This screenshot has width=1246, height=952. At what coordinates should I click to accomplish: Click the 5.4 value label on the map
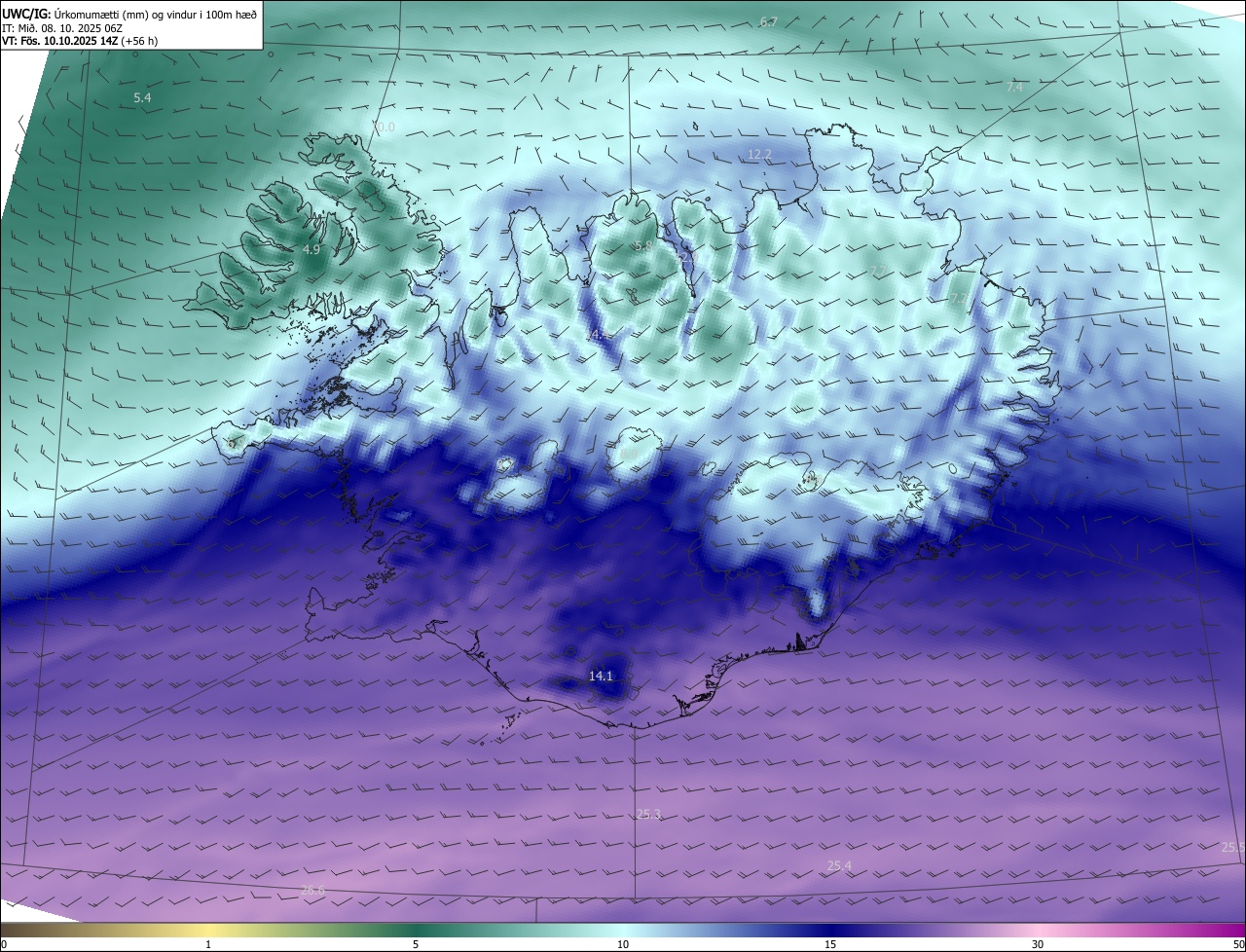coord(142,97)
